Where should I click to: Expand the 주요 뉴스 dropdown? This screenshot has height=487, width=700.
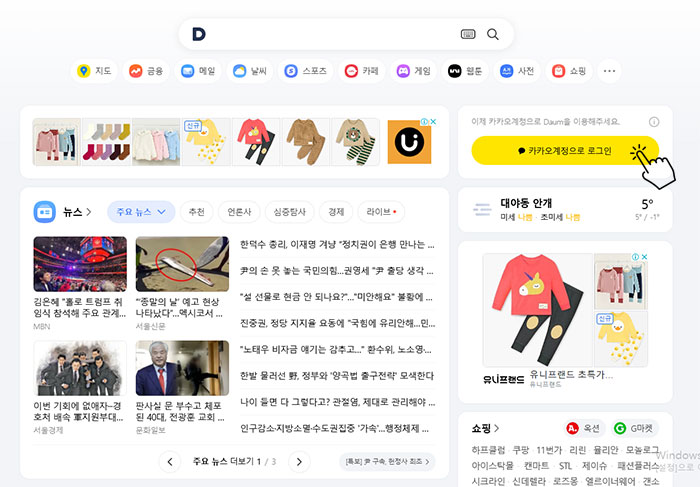pos(141,212)
